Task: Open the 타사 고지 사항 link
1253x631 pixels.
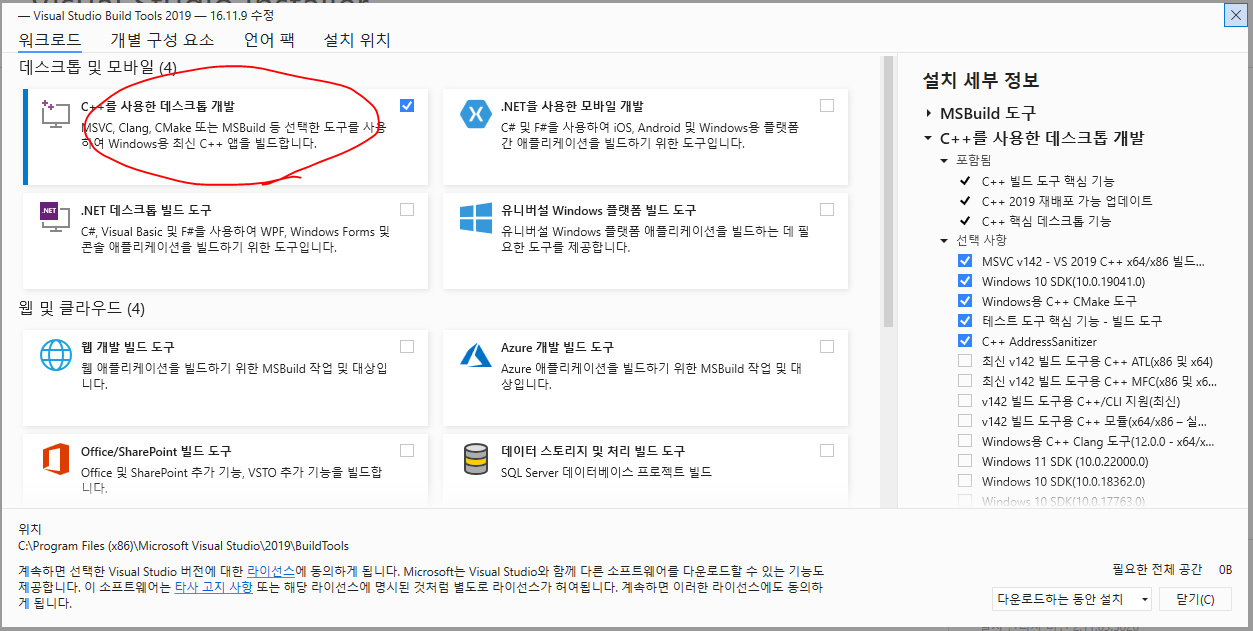Action: coord(214,588)
